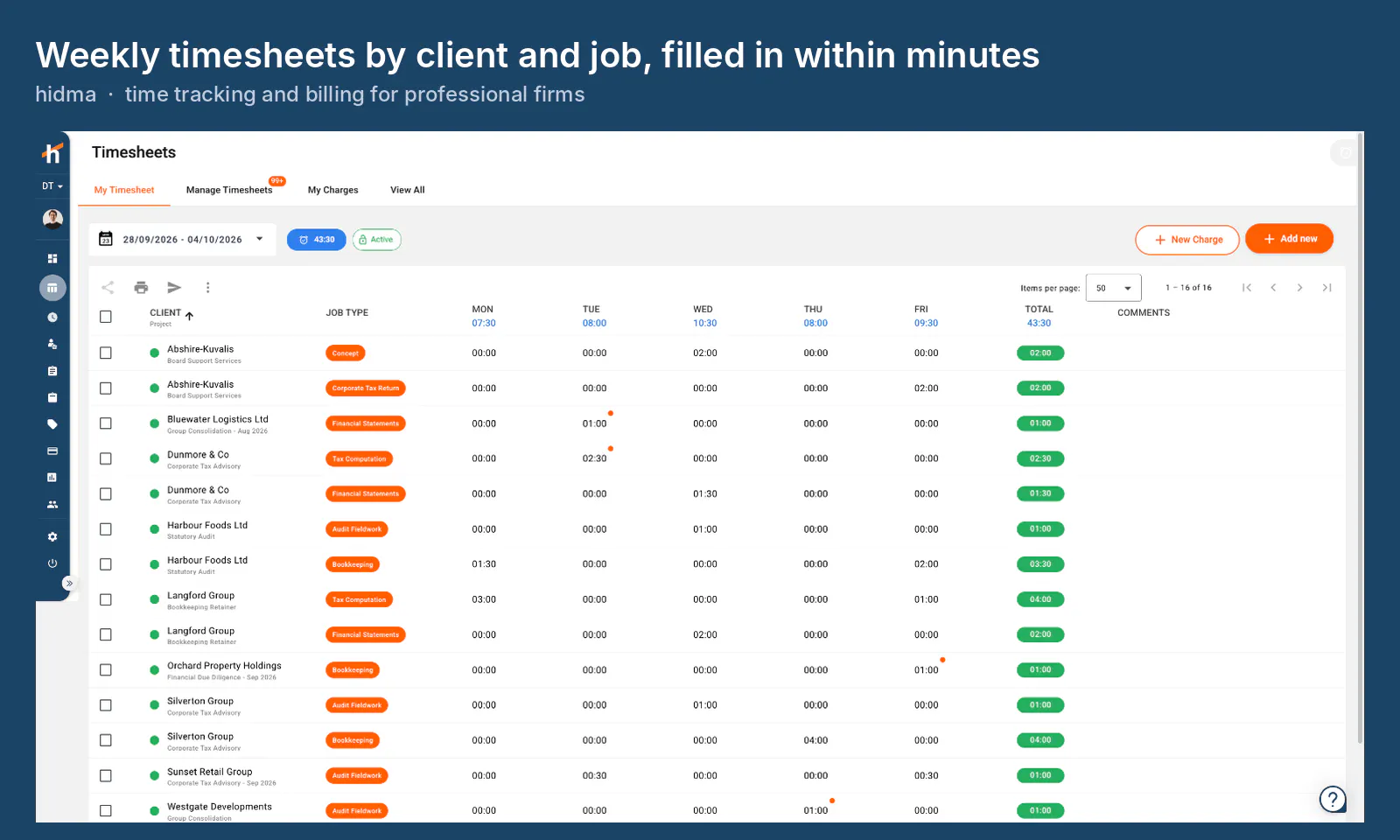Image resolution: width=1400 pixels, height=840 pixels.
Task: Check the Abshire-Kuvalis Concept row checkbox
Action: pos(106,353)
